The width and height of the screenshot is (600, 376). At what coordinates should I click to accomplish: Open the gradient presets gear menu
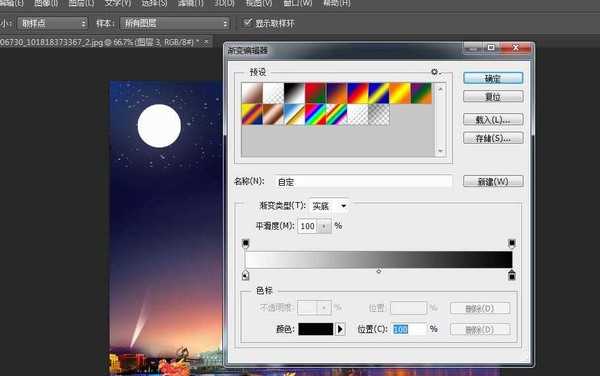435,72
